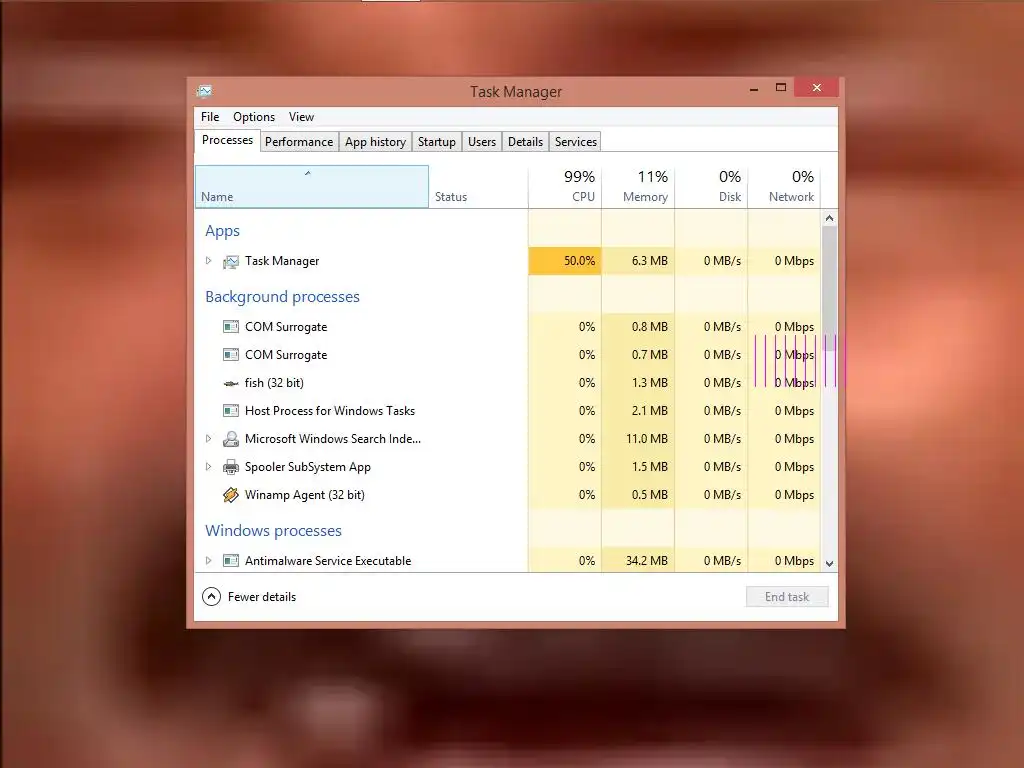Sort by Status column header

(x=478, y=187)
